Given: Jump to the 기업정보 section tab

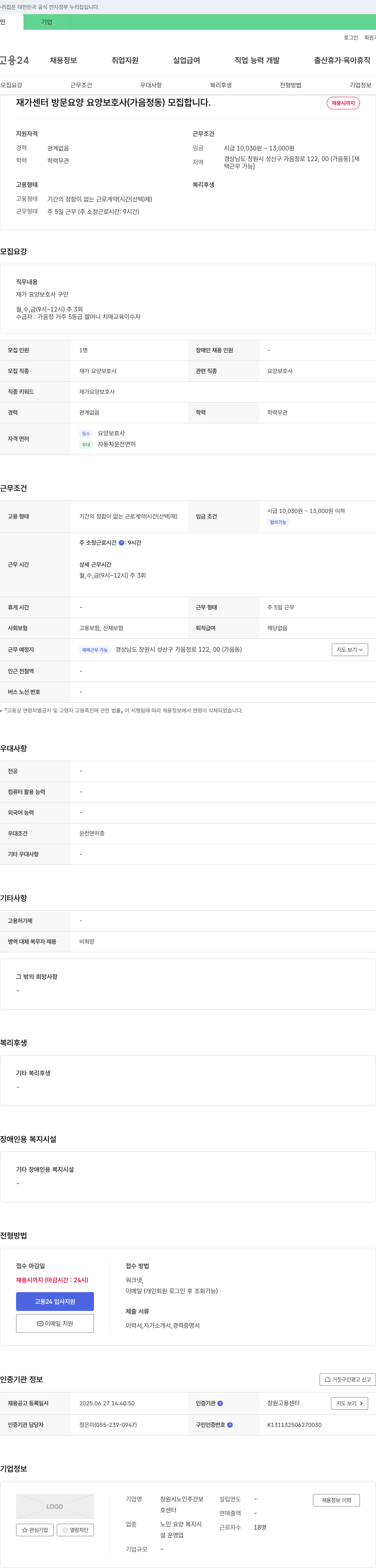Looking at the screenshot, I should [360, 85].
